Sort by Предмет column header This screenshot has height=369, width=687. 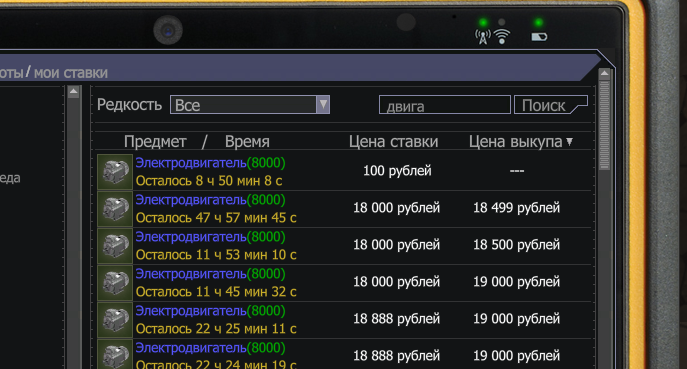pos(155,142)
